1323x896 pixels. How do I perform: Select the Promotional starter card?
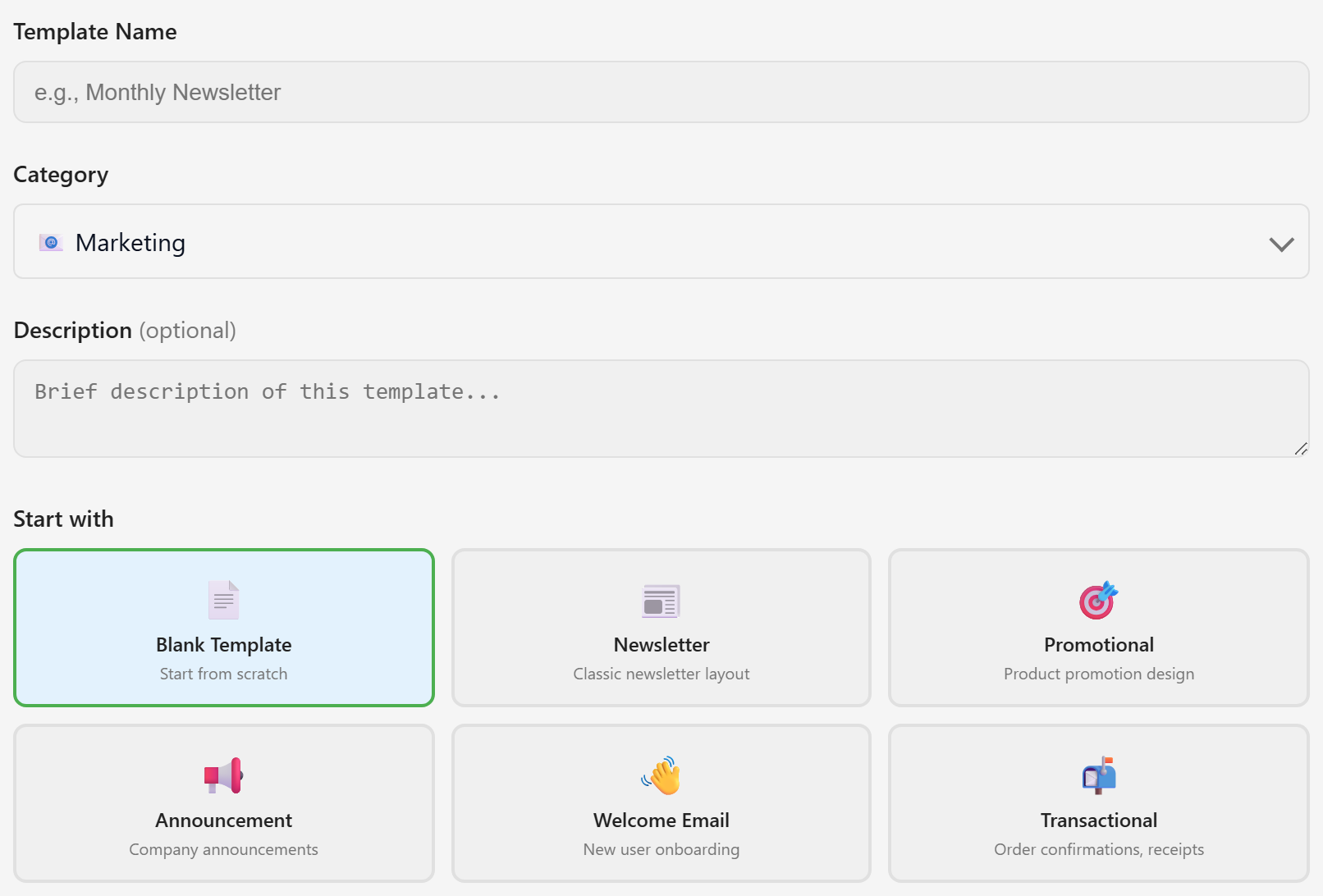click(1099, 628)
